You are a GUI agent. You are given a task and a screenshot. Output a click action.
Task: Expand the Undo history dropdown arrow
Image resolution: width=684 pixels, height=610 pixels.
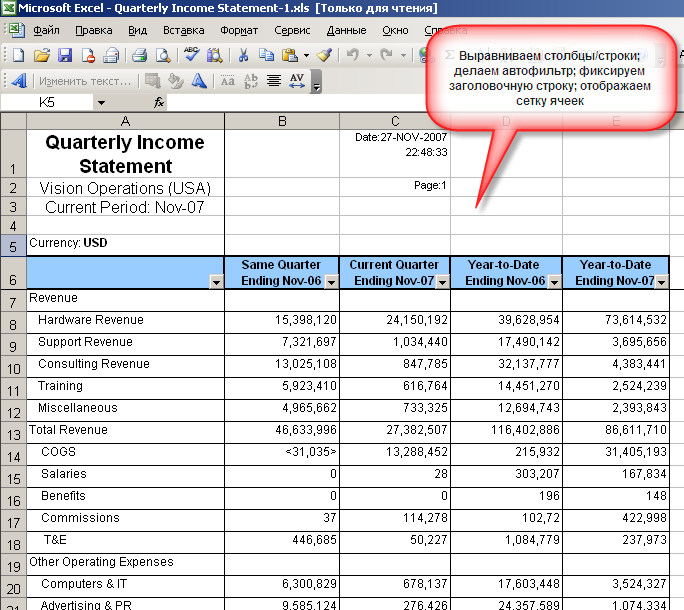(x=369, y=56)
